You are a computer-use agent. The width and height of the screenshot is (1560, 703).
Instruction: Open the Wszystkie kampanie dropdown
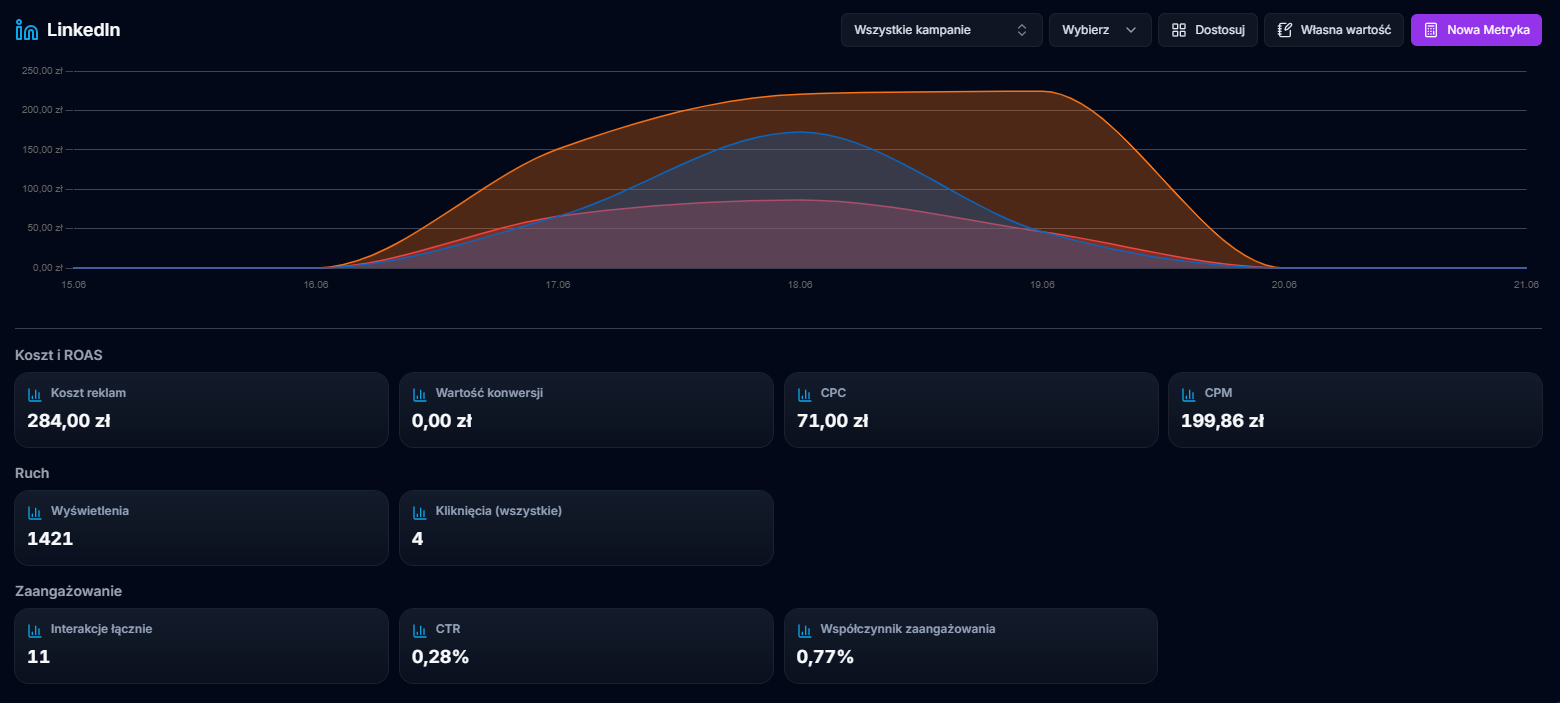point(940,30)
